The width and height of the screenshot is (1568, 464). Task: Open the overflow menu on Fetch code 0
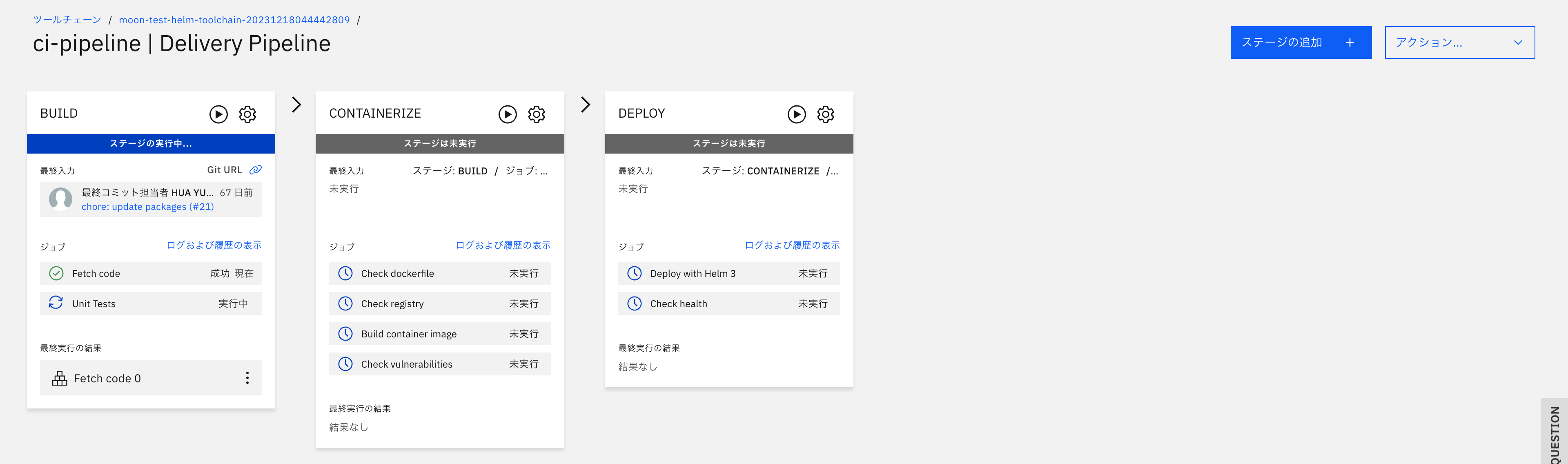[x=248, y=377]
